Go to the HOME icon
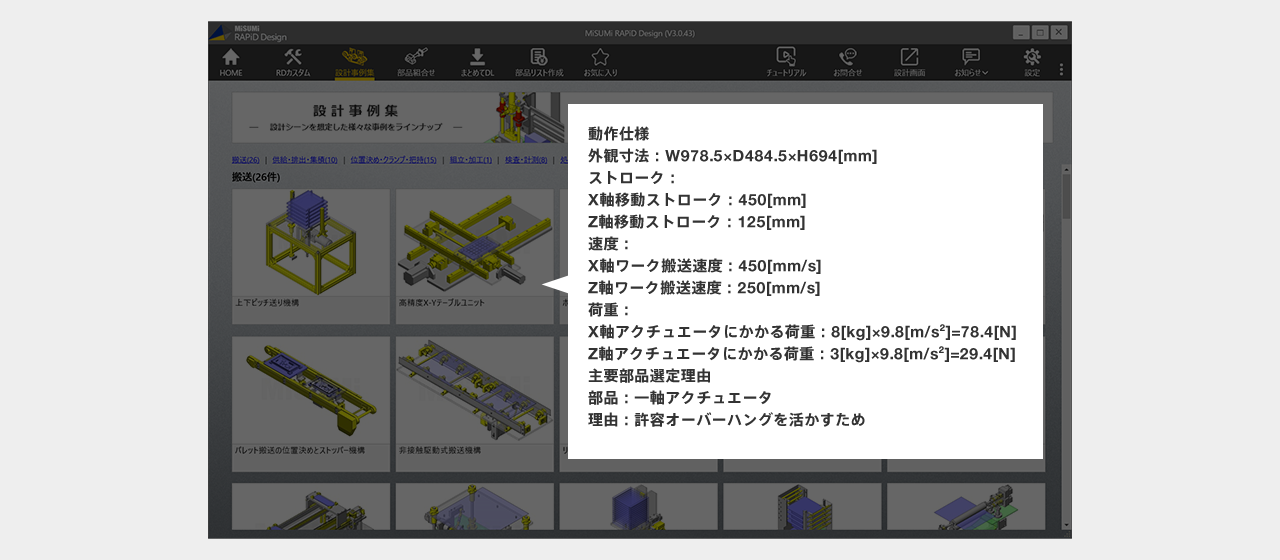This screenshot has width=1280, height=560. point(231,62)
